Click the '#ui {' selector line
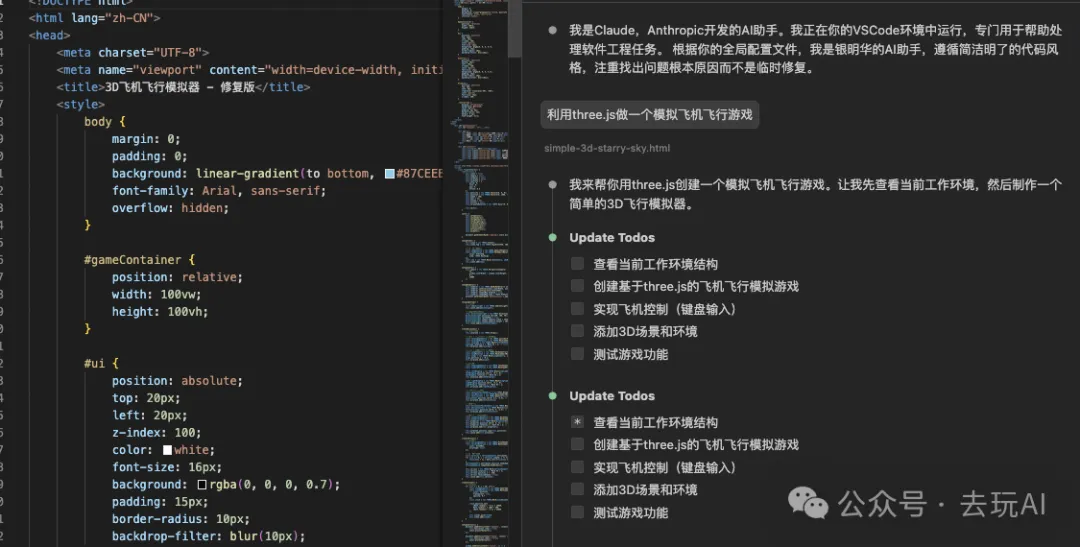 click(x=102, y=363)
